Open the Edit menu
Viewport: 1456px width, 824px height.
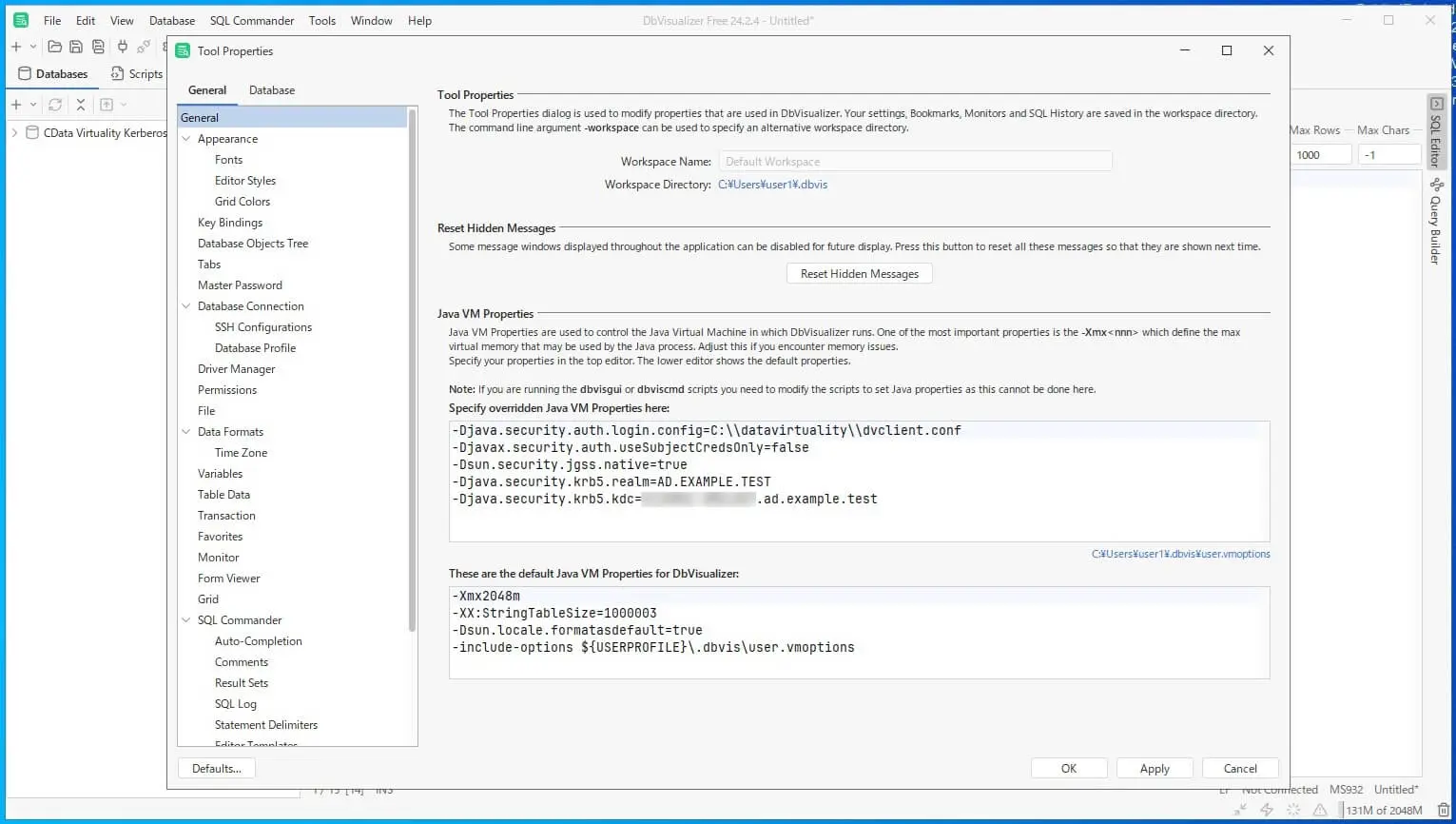(x=86, y=20)
